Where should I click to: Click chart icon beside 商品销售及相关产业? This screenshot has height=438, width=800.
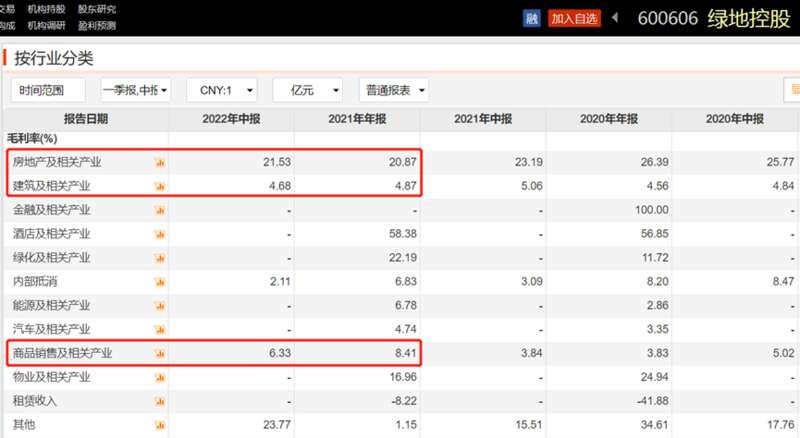[x=159, y=353]
